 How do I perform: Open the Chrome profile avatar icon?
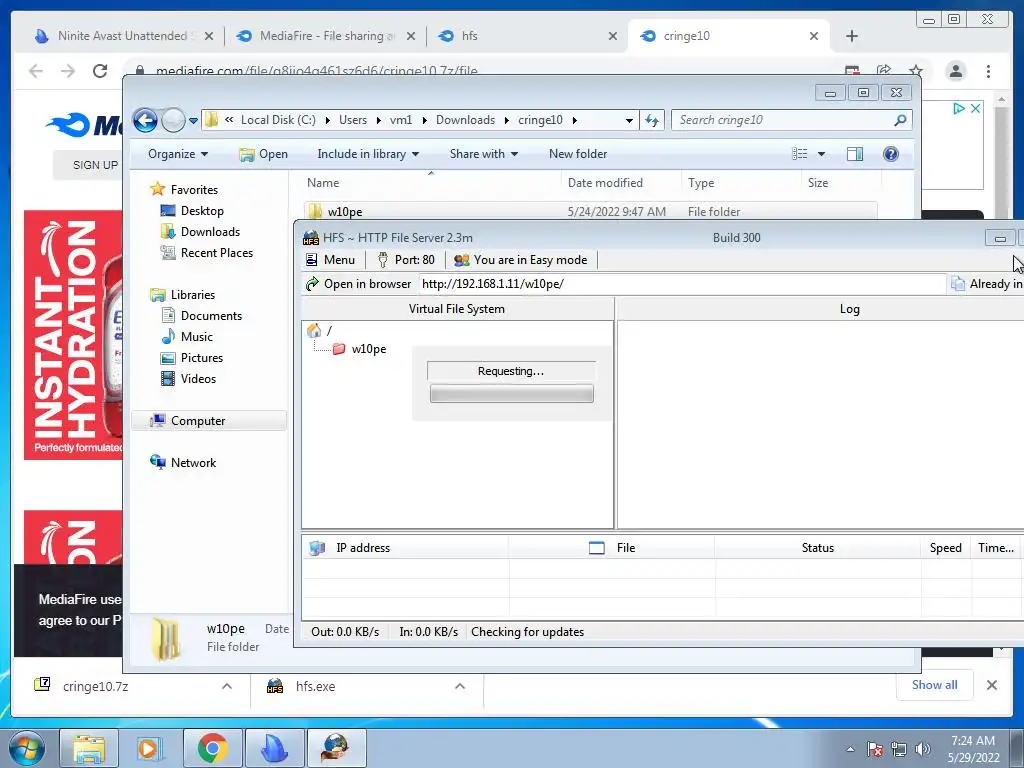click(x=956, y=71)
